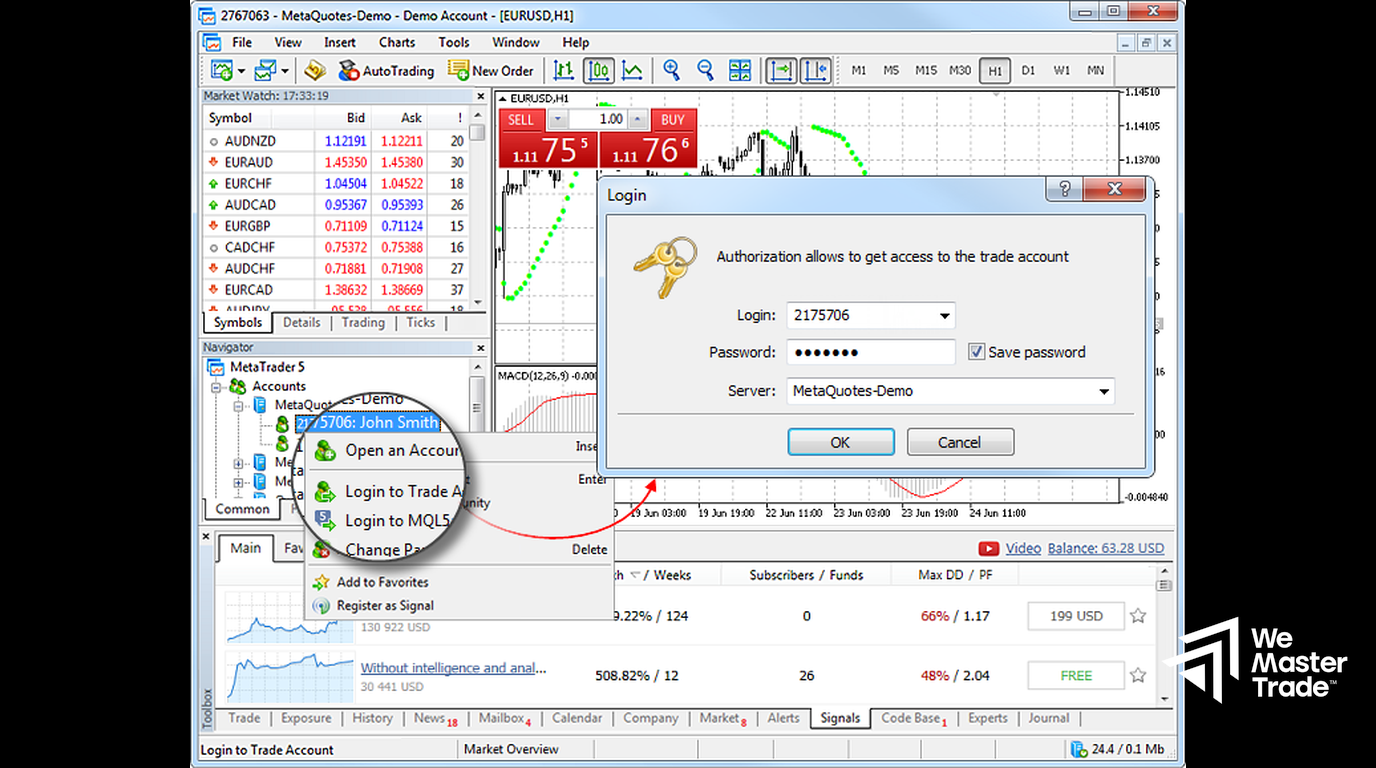Click Cancel in the Login dialog

tap(960, 442)
